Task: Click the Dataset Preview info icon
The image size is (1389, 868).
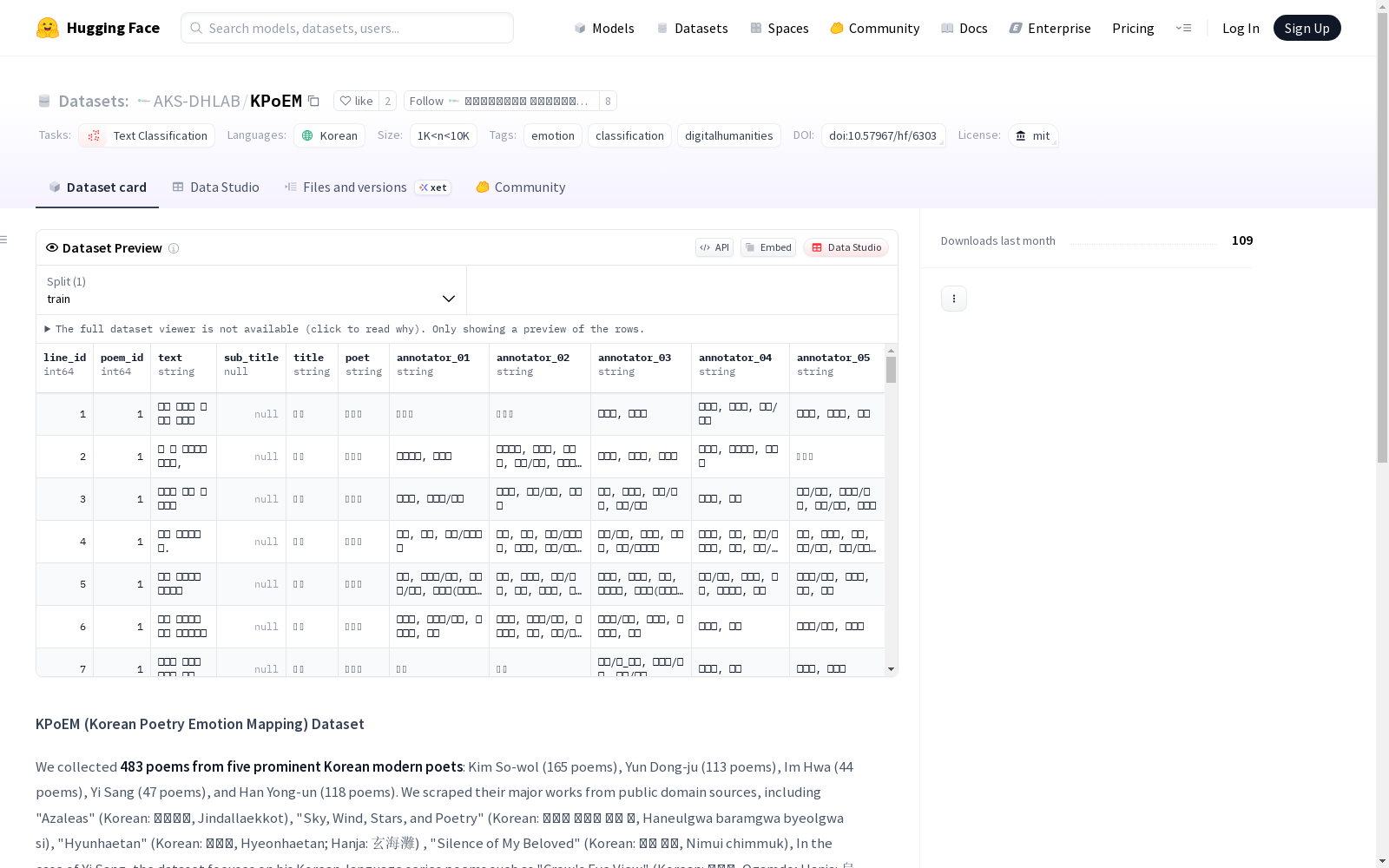Action: (x=174, y=248)
